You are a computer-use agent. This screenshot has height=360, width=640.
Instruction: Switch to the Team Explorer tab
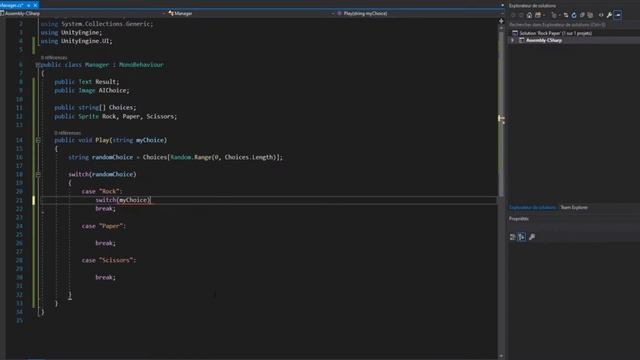click(x=574, y=207)
